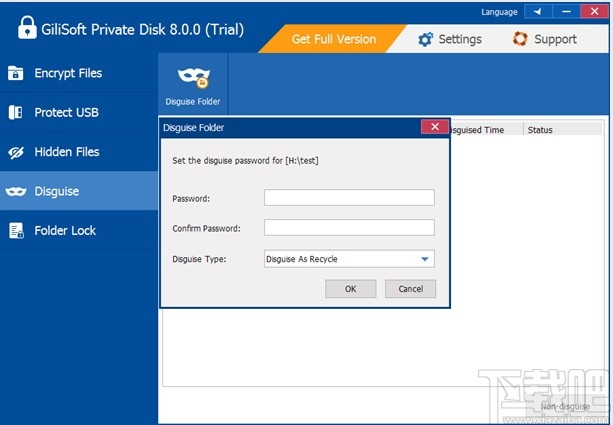Image resolution: width=613 pixels, height=425 pixels.
Task: Click the Disguised Time column header
Action: (x=486, y=130)
